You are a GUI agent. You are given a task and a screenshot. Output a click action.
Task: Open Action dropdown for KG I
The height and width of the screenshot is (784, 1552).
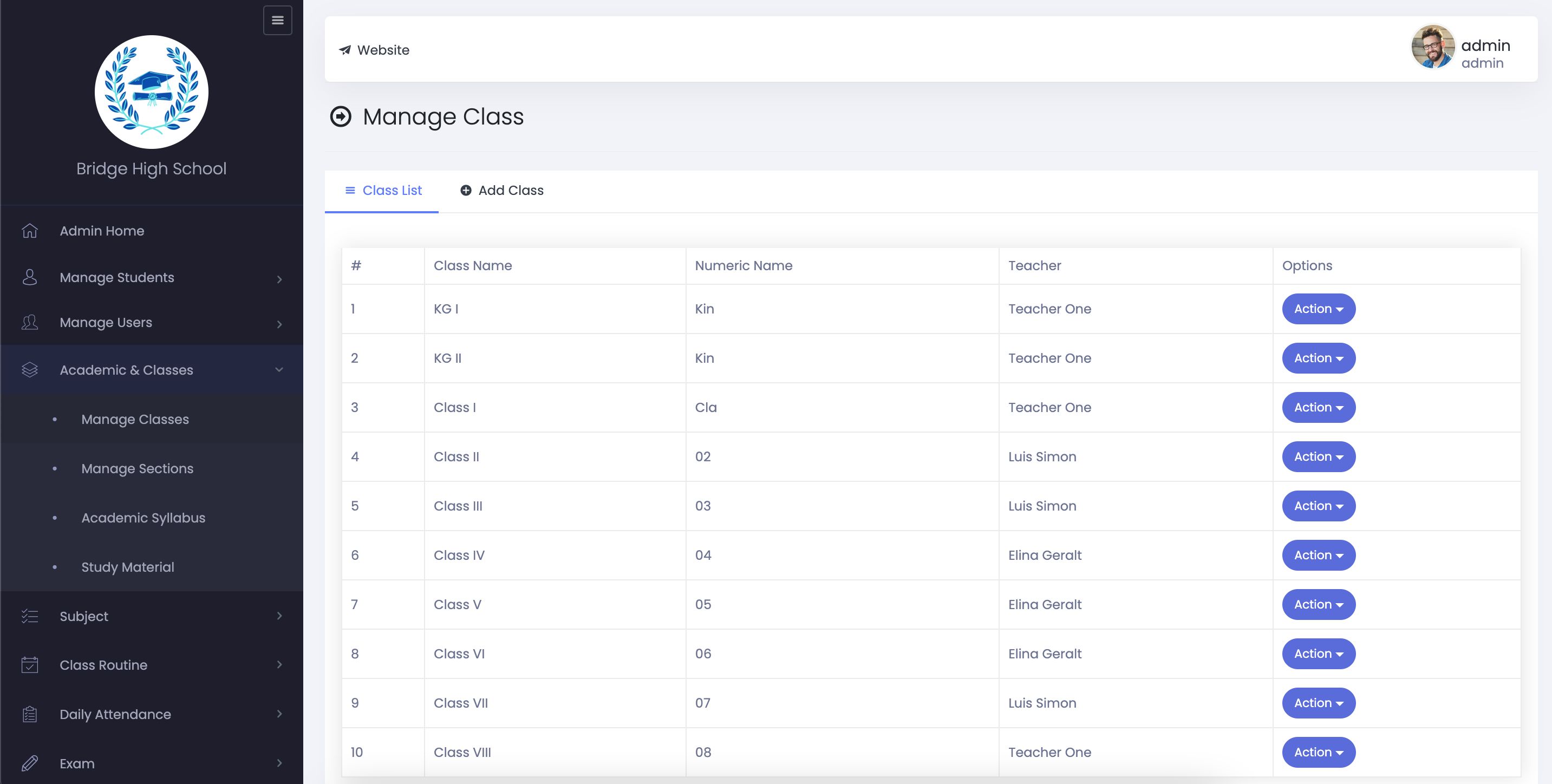pos(1318,309)
